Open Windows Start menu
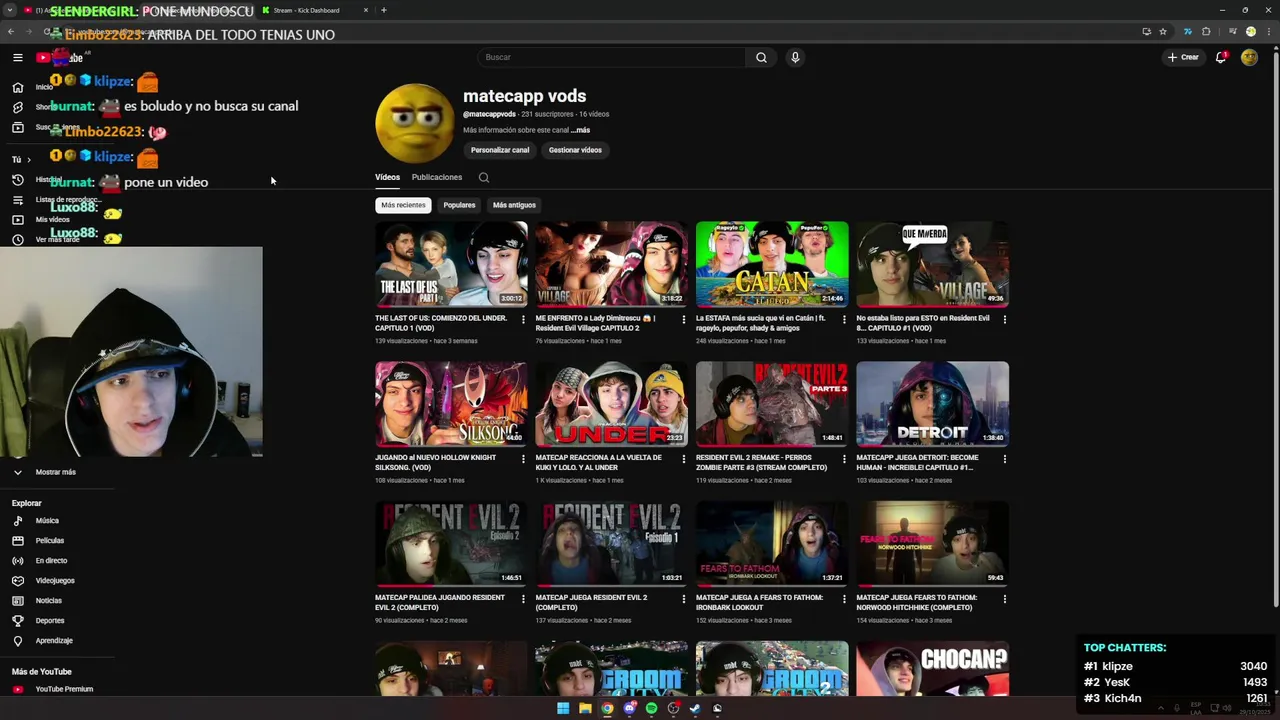Image resolution: width=1280 pixels, height=720 pixels. (x=563, y=708)
